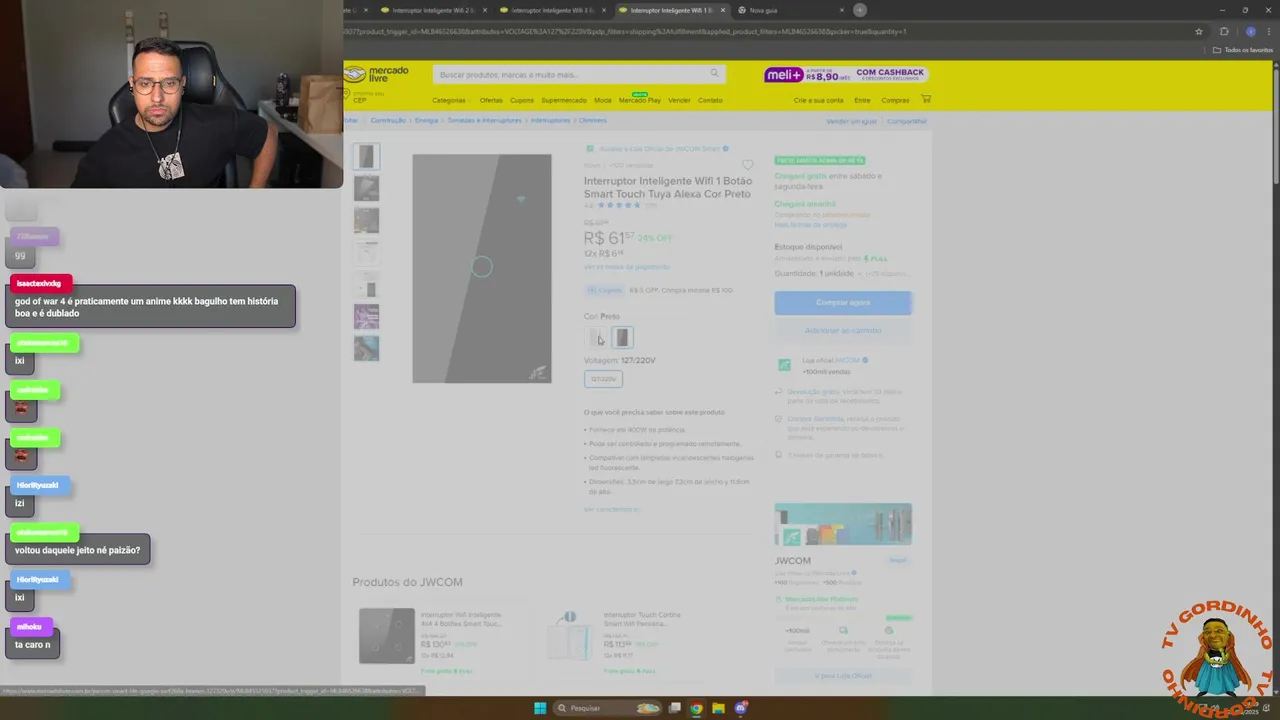Open Mercado Play menu item
The width and height of the screenshot is (1280, 720).
point(640,100)
